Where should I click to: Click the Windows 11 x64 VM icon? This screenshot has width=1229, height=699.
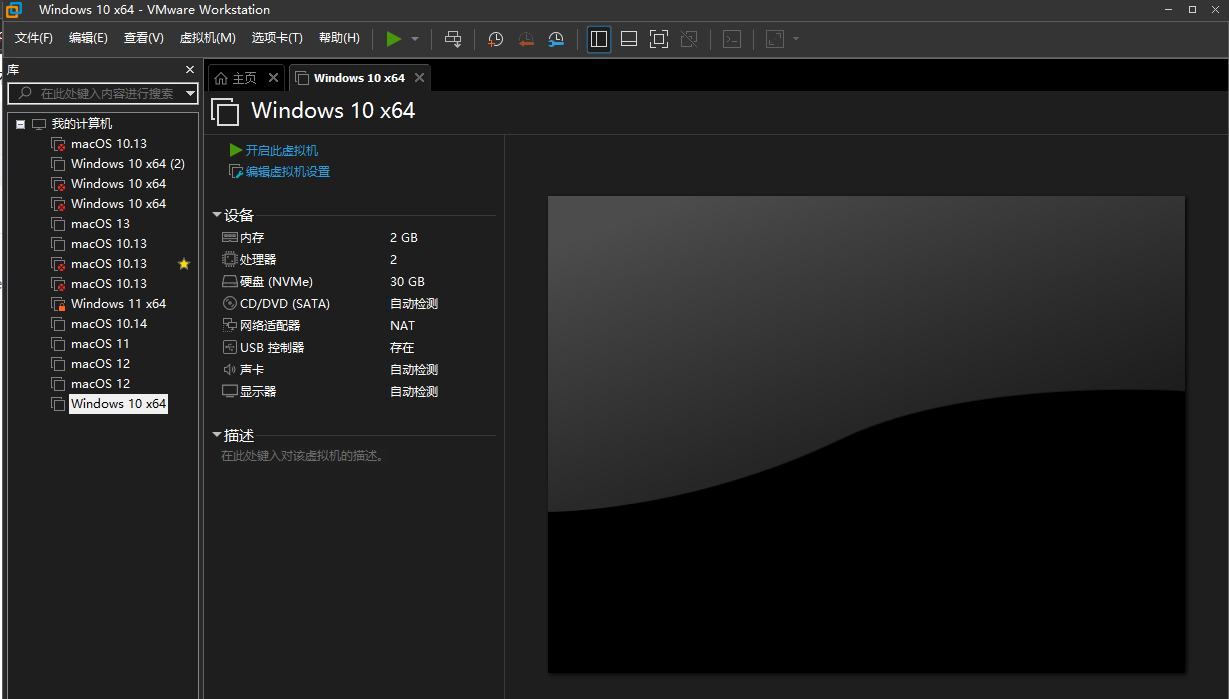(59, 304)
